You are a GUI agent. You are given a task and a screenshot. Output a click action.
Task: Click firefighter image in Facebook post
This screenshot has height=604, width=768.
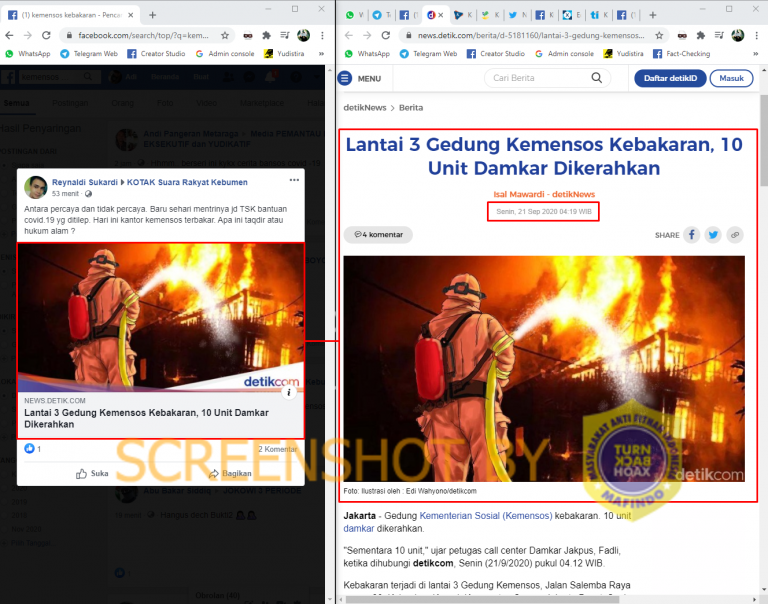pyautogui.click(x=161, y=317)
